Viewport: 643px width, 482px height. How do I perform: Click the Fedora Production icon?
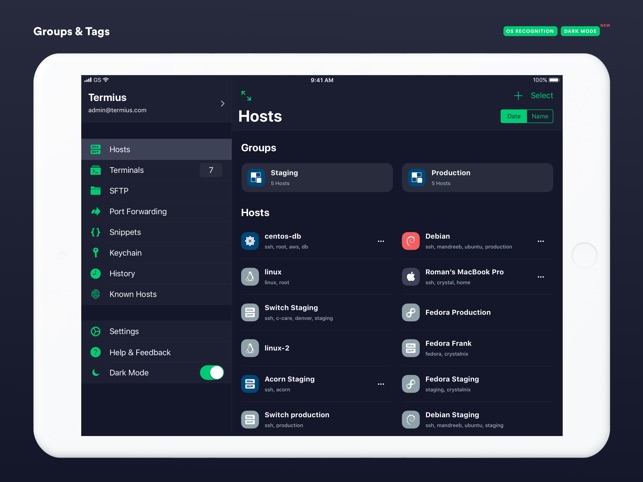[x=410, y=313]
